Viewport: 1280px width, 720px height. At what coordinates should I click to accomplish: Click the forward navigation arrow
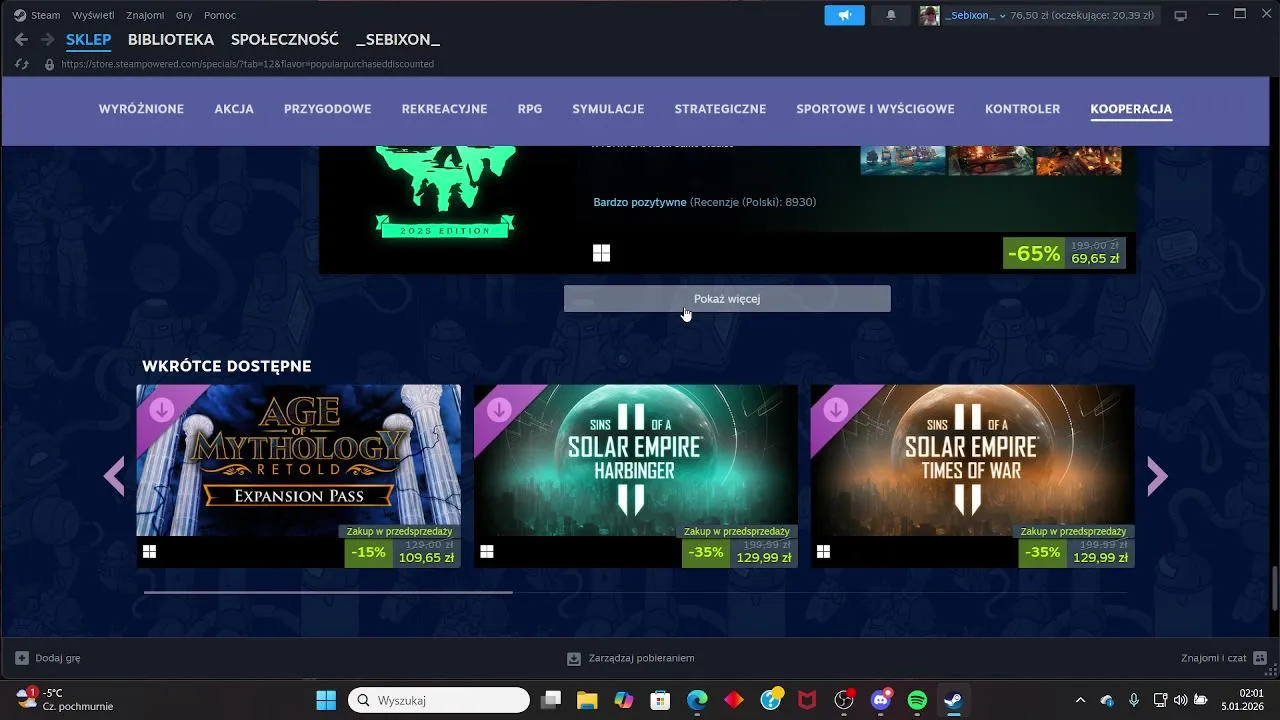(47, 40)
